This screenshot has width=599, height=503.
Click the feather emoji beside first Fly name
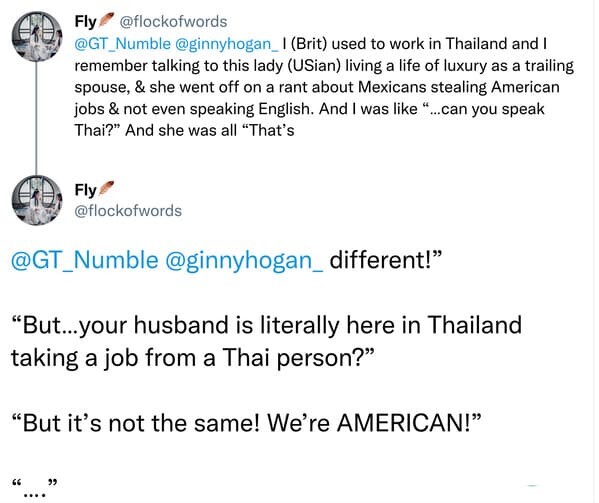[106, 20]
